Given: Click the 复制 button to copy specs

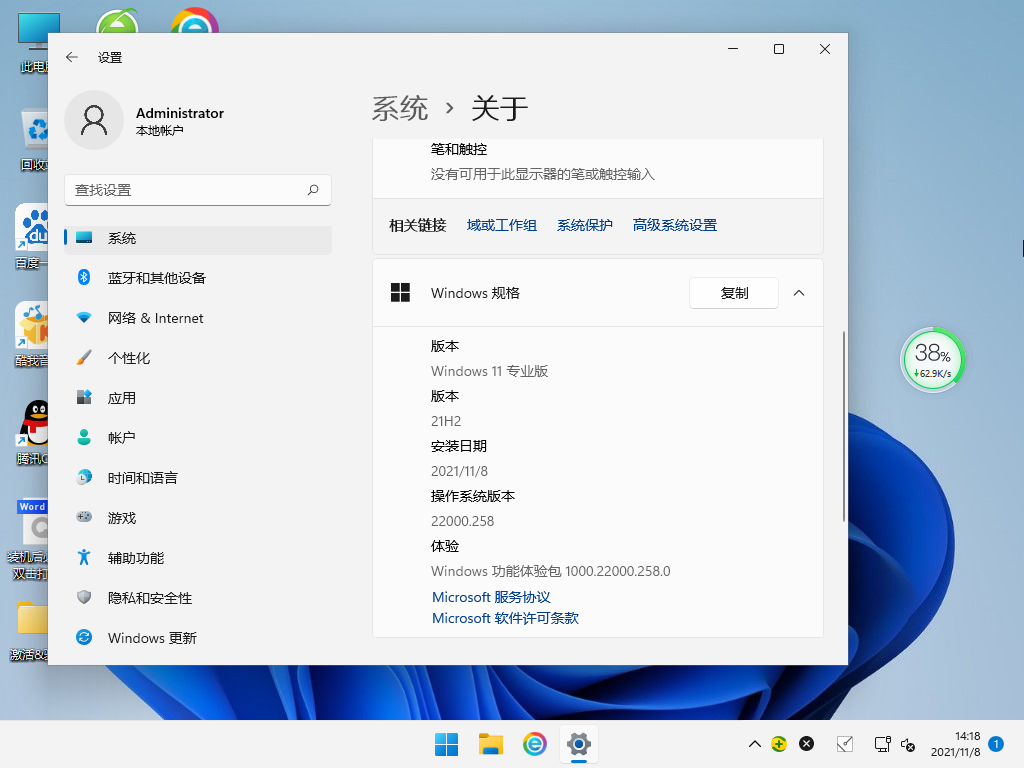Looking at the screenshot, I should point(733,293).
